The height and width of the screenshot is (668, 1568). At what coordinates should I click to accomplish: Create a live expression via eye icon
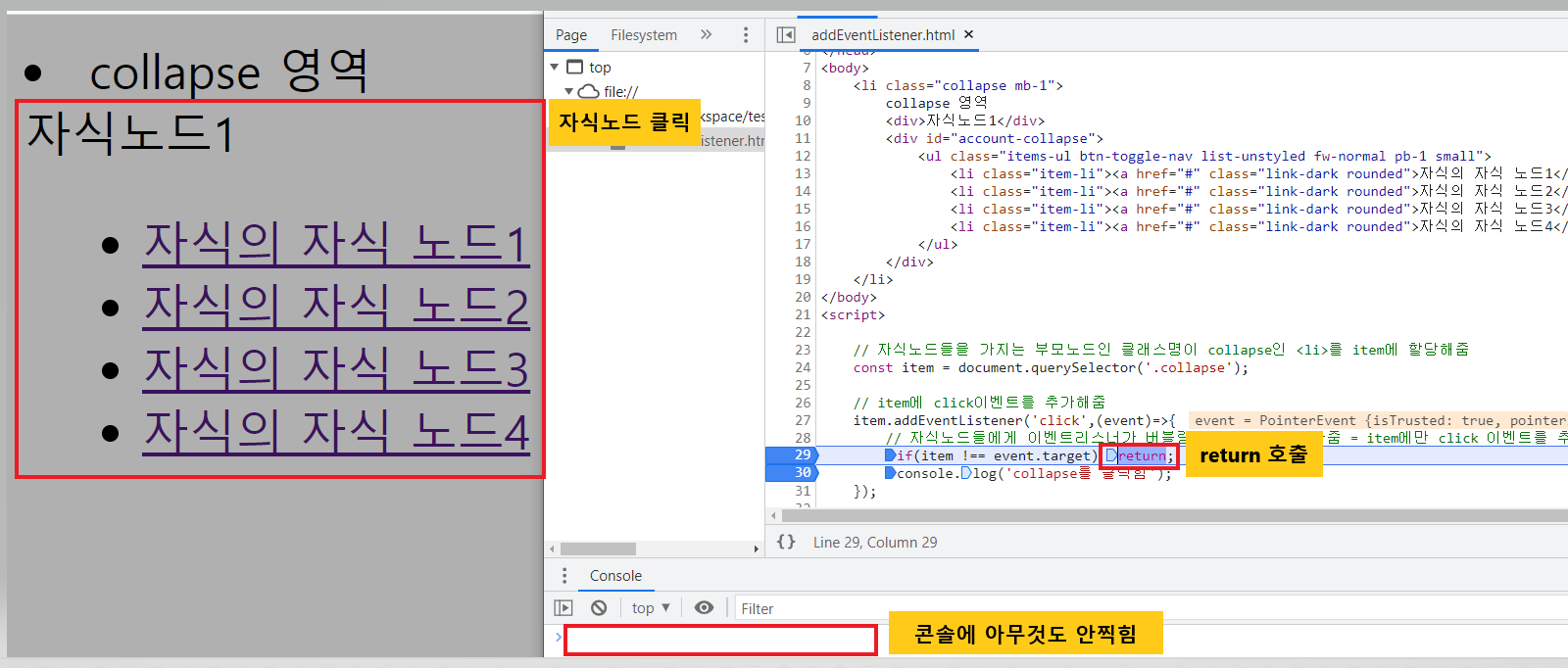coord(704,607)
